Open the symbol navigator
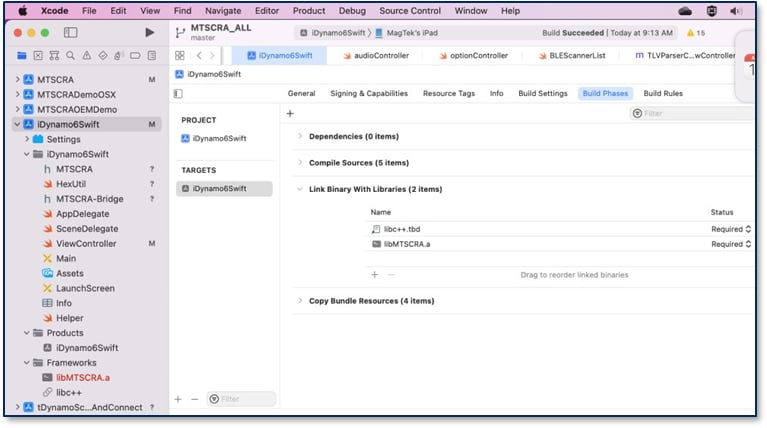This screenshot has height=428, width=767. pos(54,55)
